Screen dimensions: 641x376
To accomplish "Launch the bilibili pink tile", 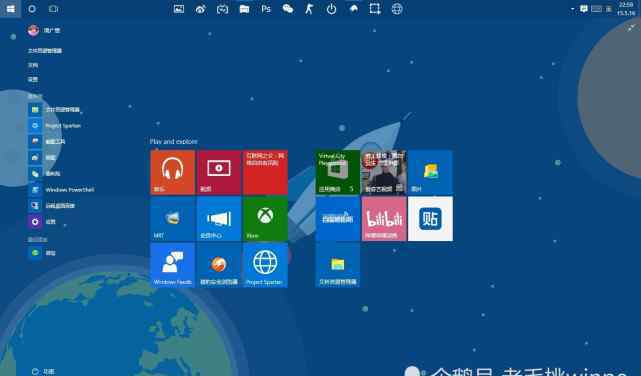I will tap(384, 219).
